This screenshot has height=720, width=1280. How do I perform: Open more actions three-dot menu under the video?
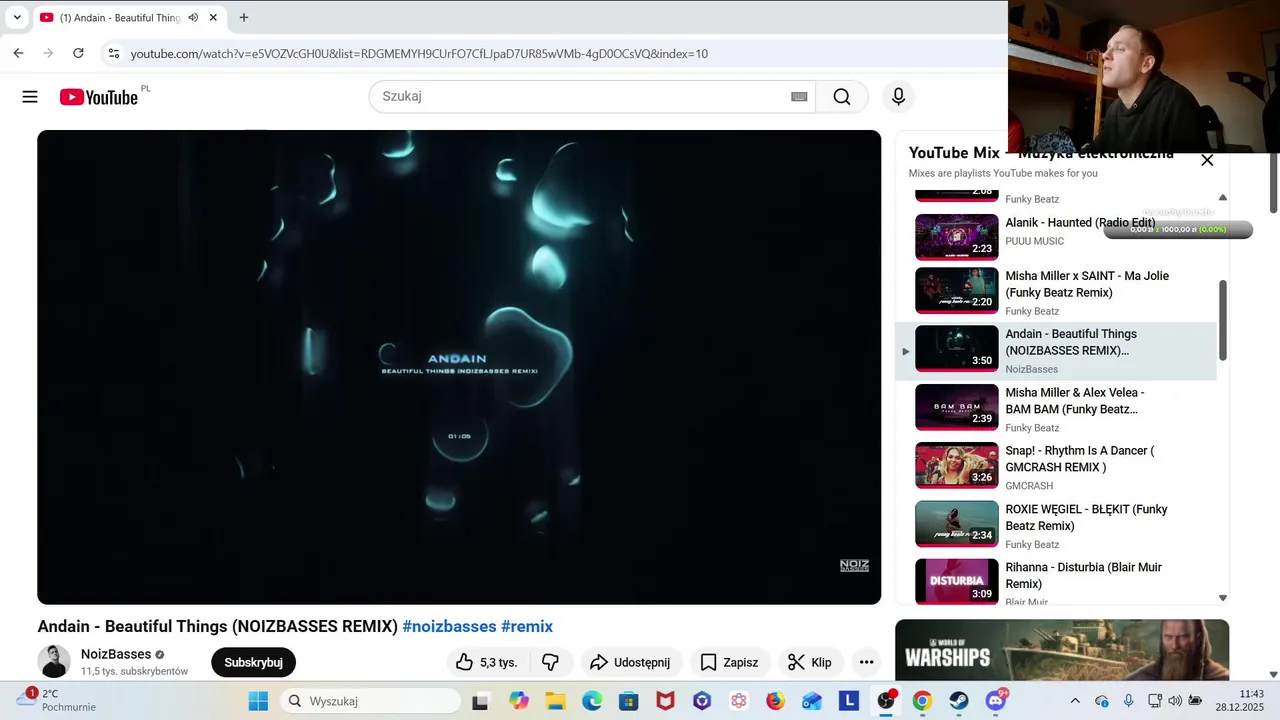tap(866, 662)
